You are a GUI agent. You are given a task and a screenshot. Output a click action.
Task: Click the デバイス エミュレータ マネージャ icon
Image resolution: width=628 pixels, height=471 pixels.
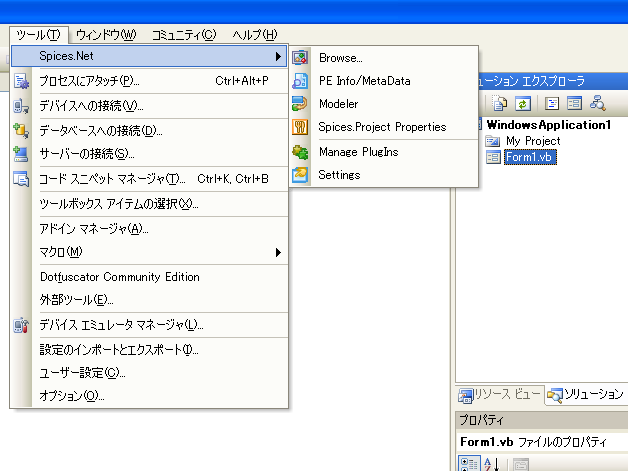pos(21,325)
